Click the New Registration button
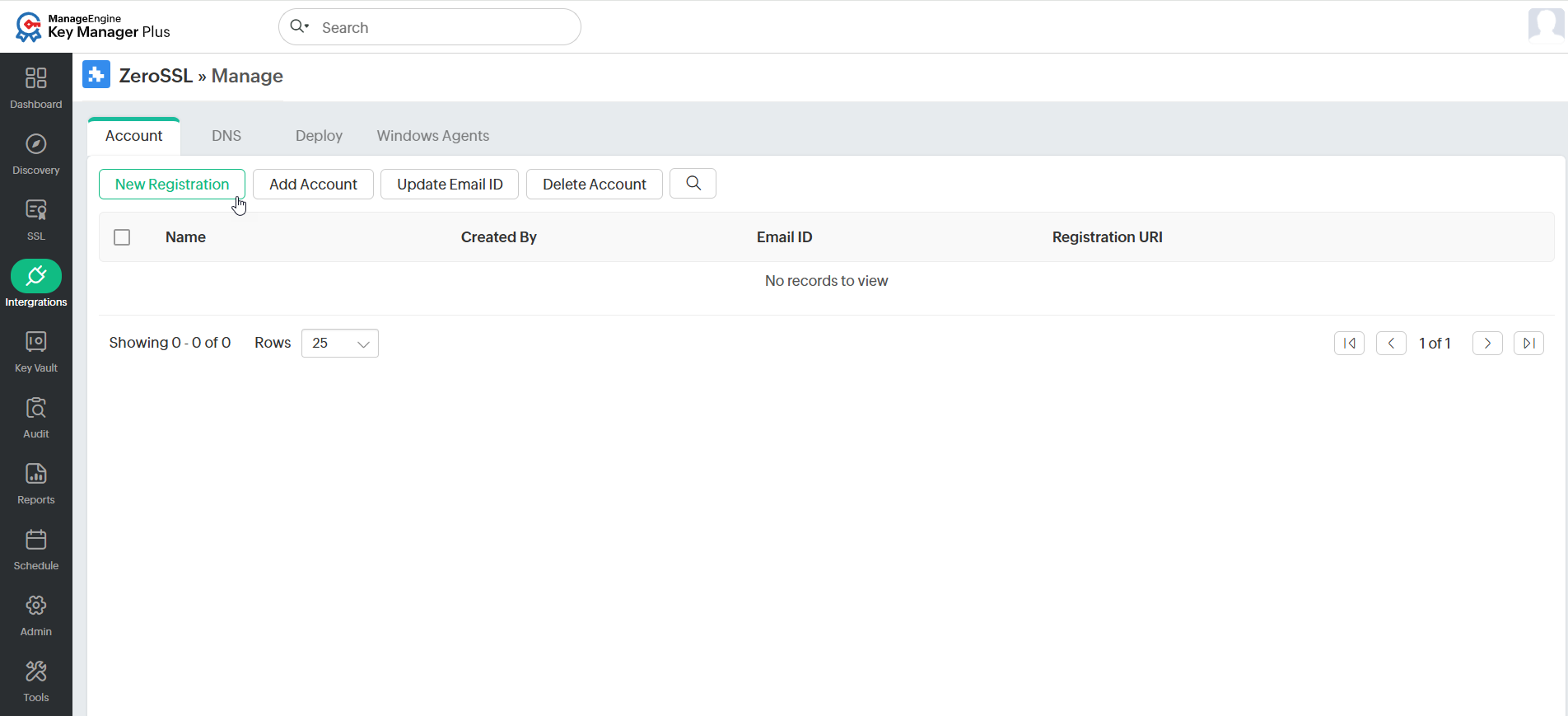Viewport: 1568px width, 716px height. 172,184
